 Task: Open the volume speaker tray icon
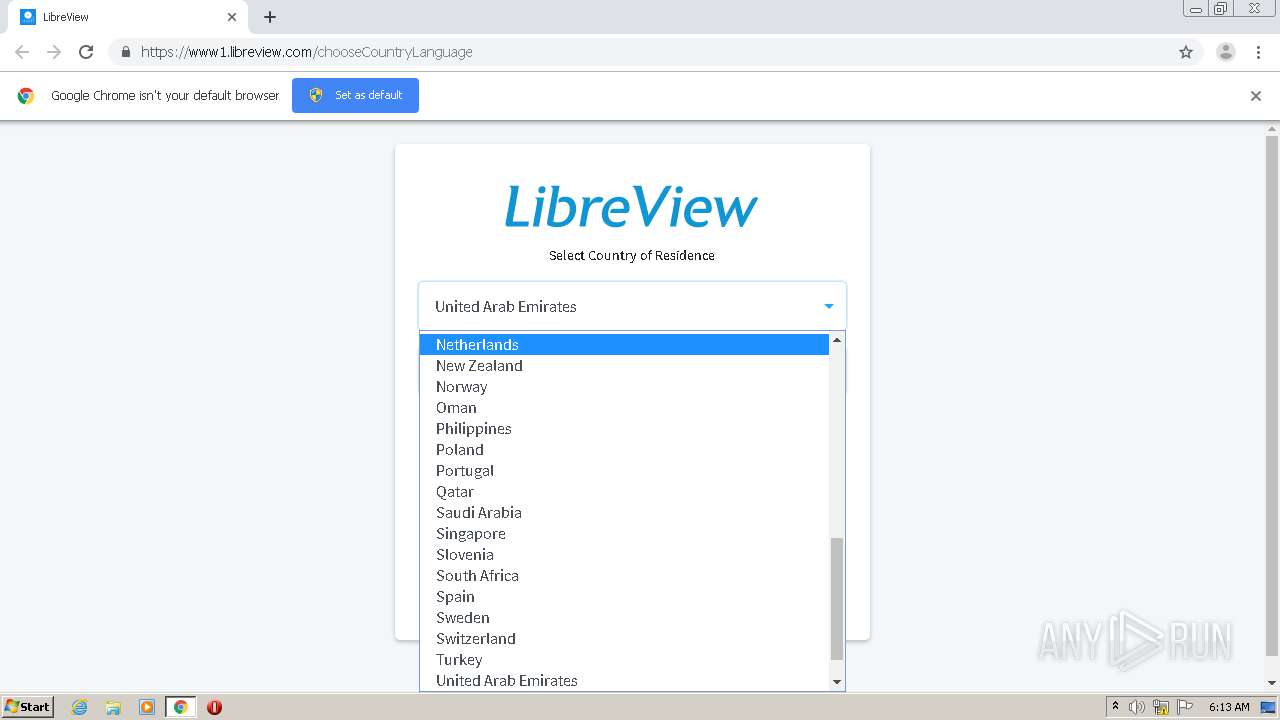pos(1137,707)
